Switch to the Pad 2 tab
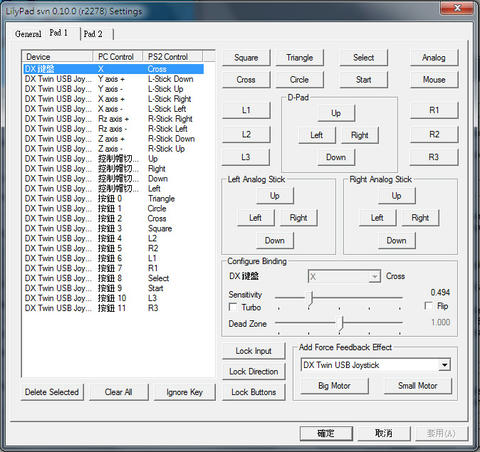480x452 pixels. click(93, 34)
